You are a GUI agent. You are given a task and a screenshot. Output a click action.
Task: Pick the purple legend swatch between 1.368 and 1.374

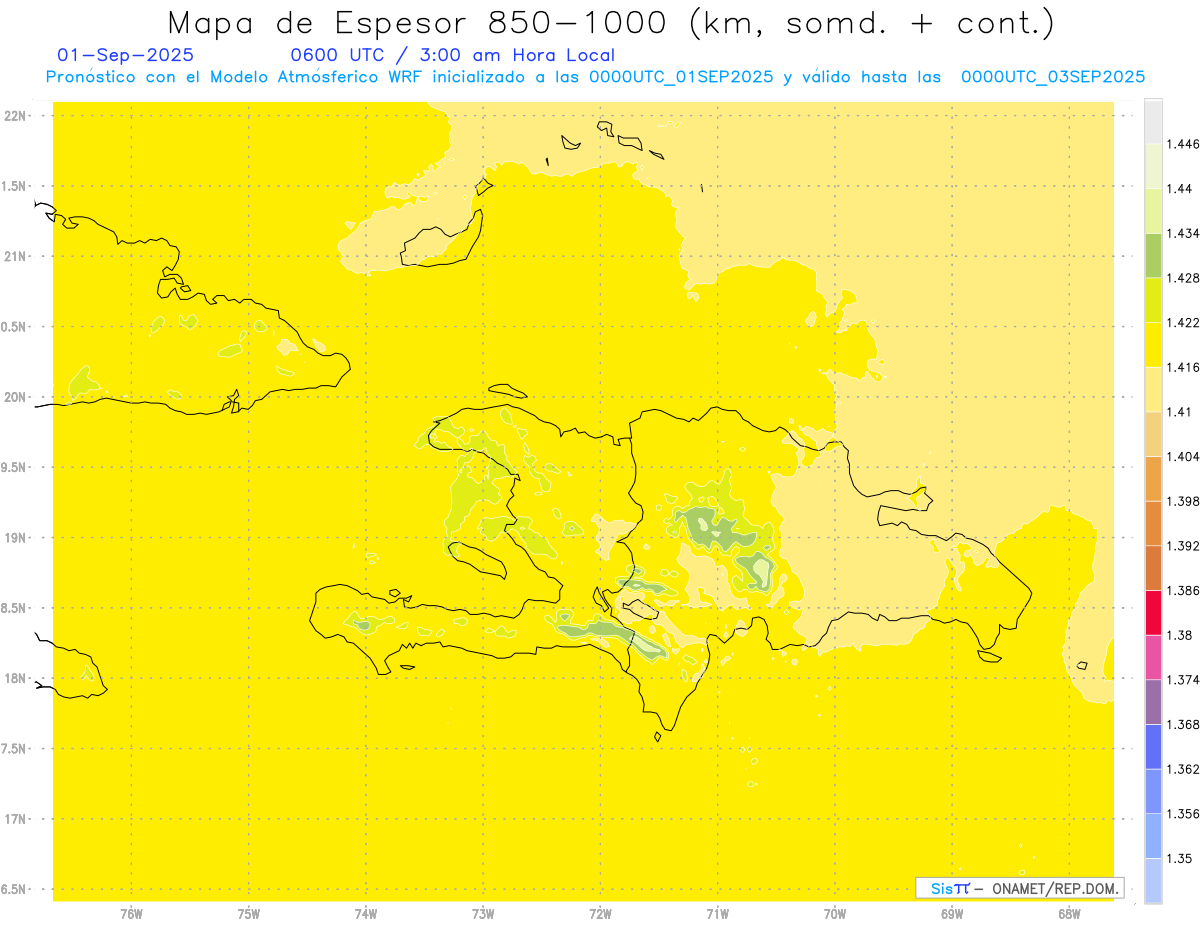coord(1153,701)
